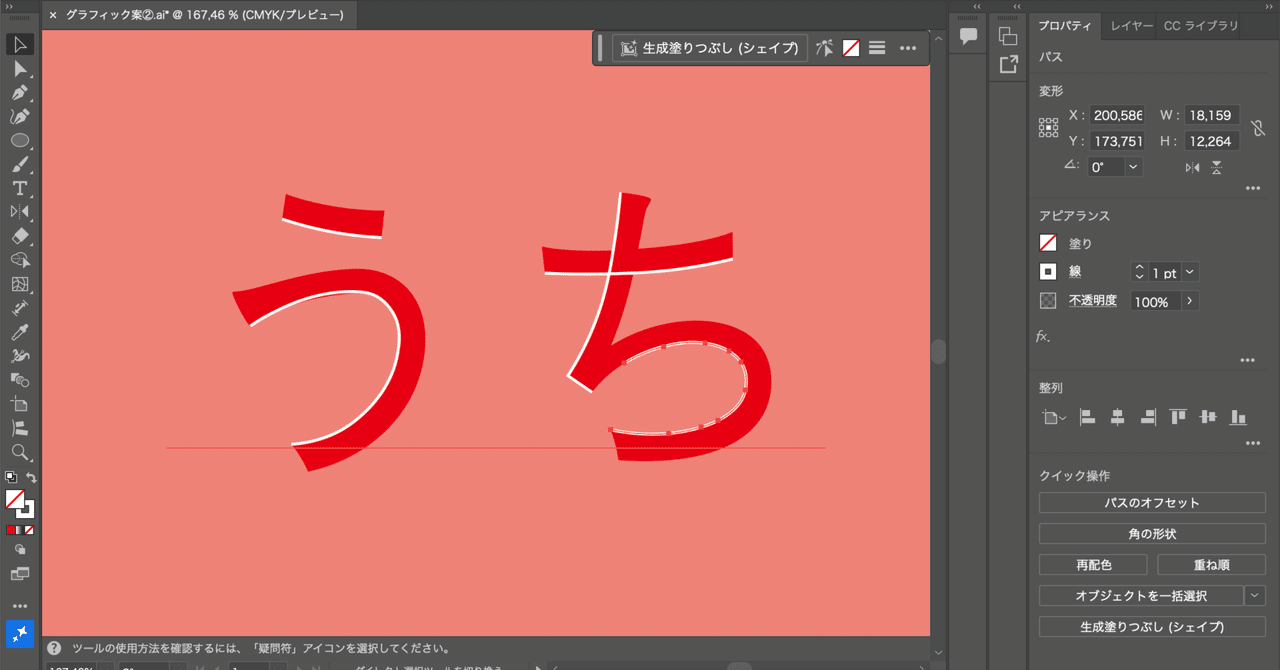The width and height of the screenshot is (1280, 670).
Task: Open the rotation angle dropdown
Action: click(1133, 166)
